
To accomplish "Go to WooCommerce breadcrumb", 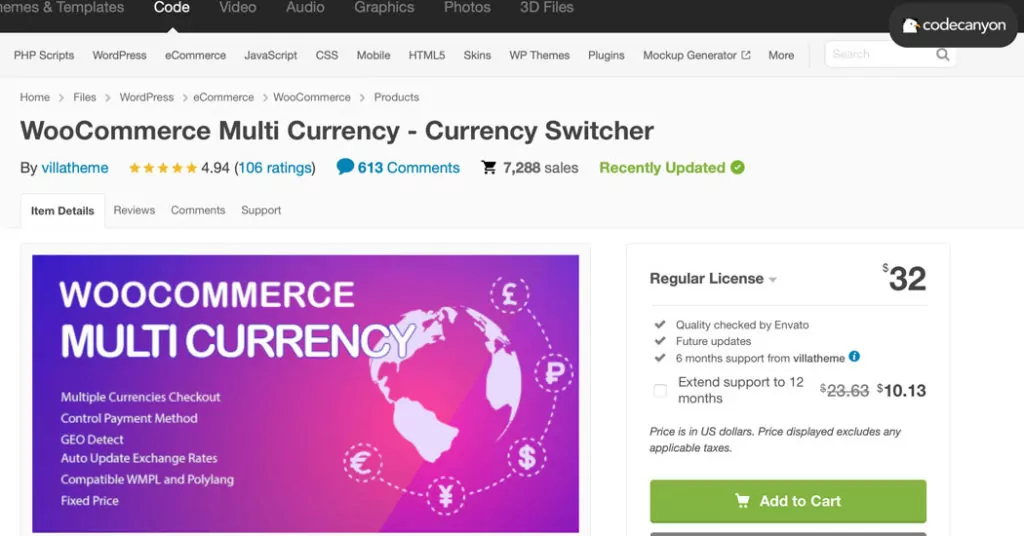I will pyautogui.click(x=312, y=97).
